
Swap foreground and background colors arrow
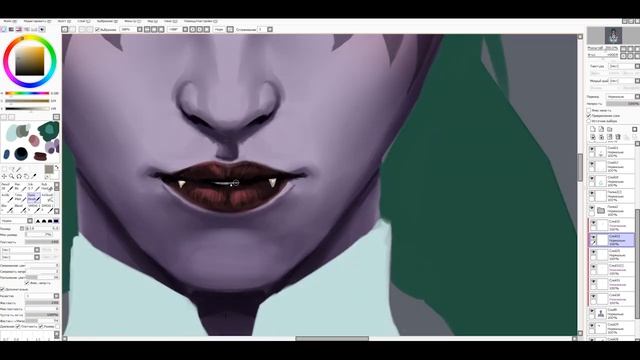[57, 168]
